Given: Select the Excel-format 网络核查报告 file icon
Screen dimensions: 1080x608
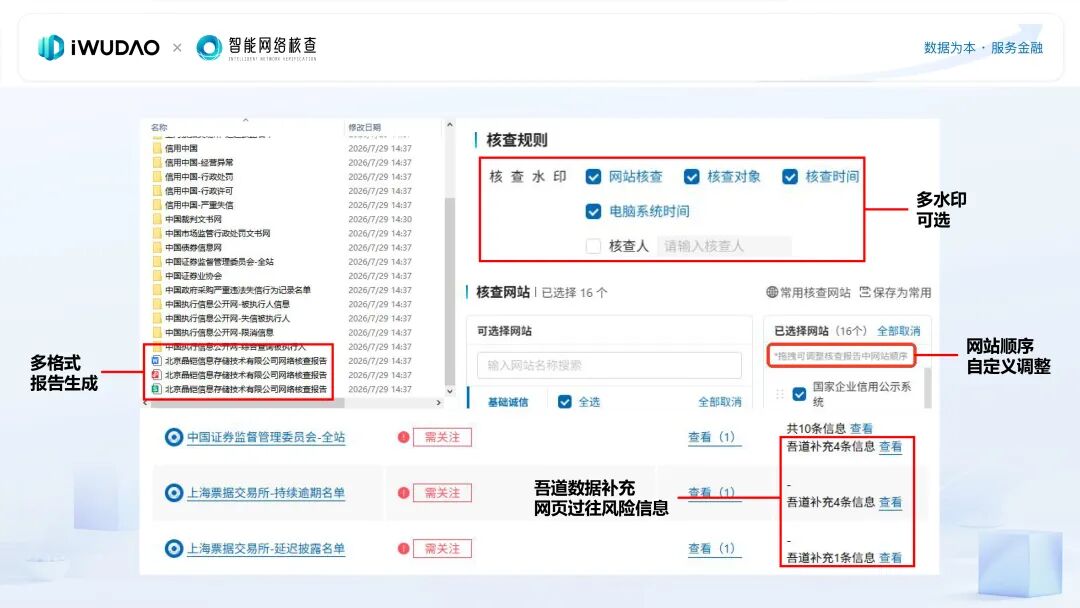Looking at the screenshot, I should pyautogui.click(x=156, y=388).
